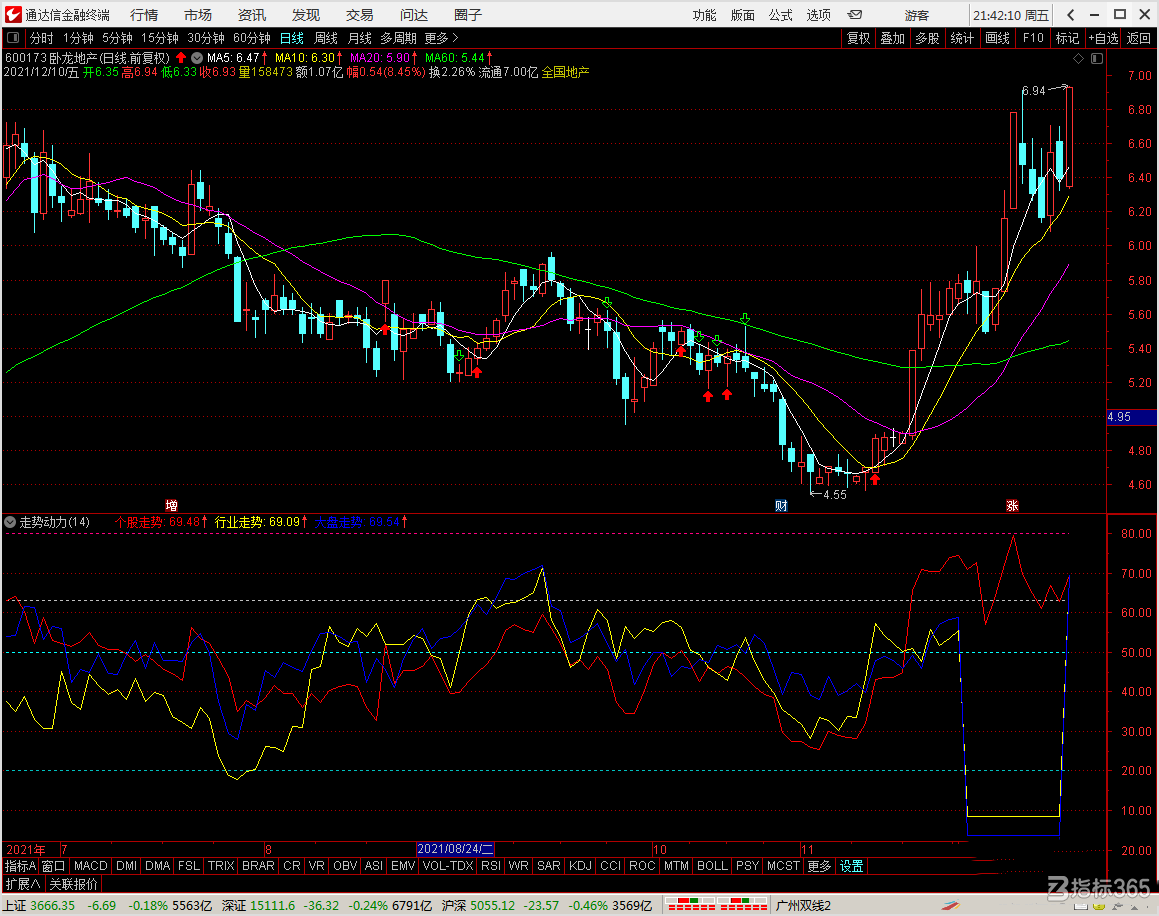Click the red up arrow after stock name
This screenshot has height=916, width=1159.
coord(181,58)
